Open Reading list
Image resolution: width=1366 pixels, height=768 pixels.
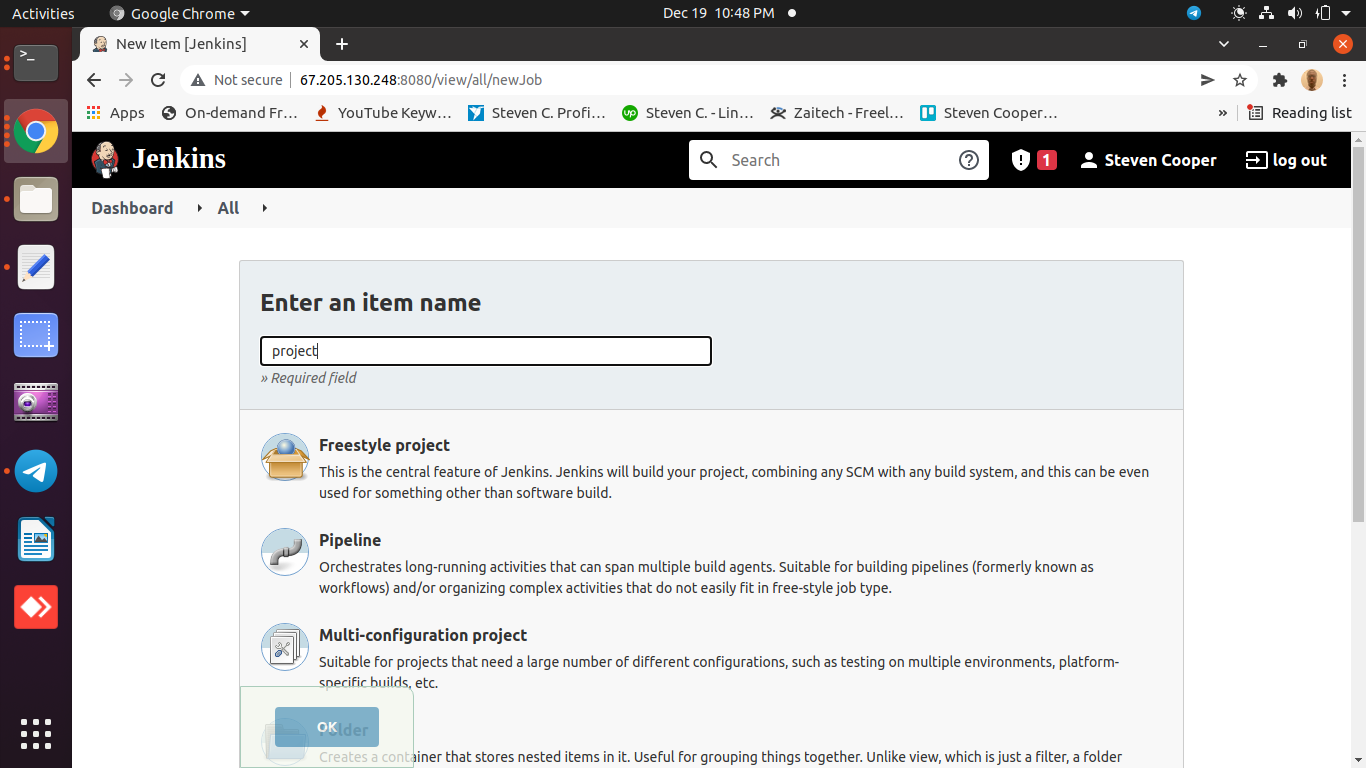(1299, 113)
